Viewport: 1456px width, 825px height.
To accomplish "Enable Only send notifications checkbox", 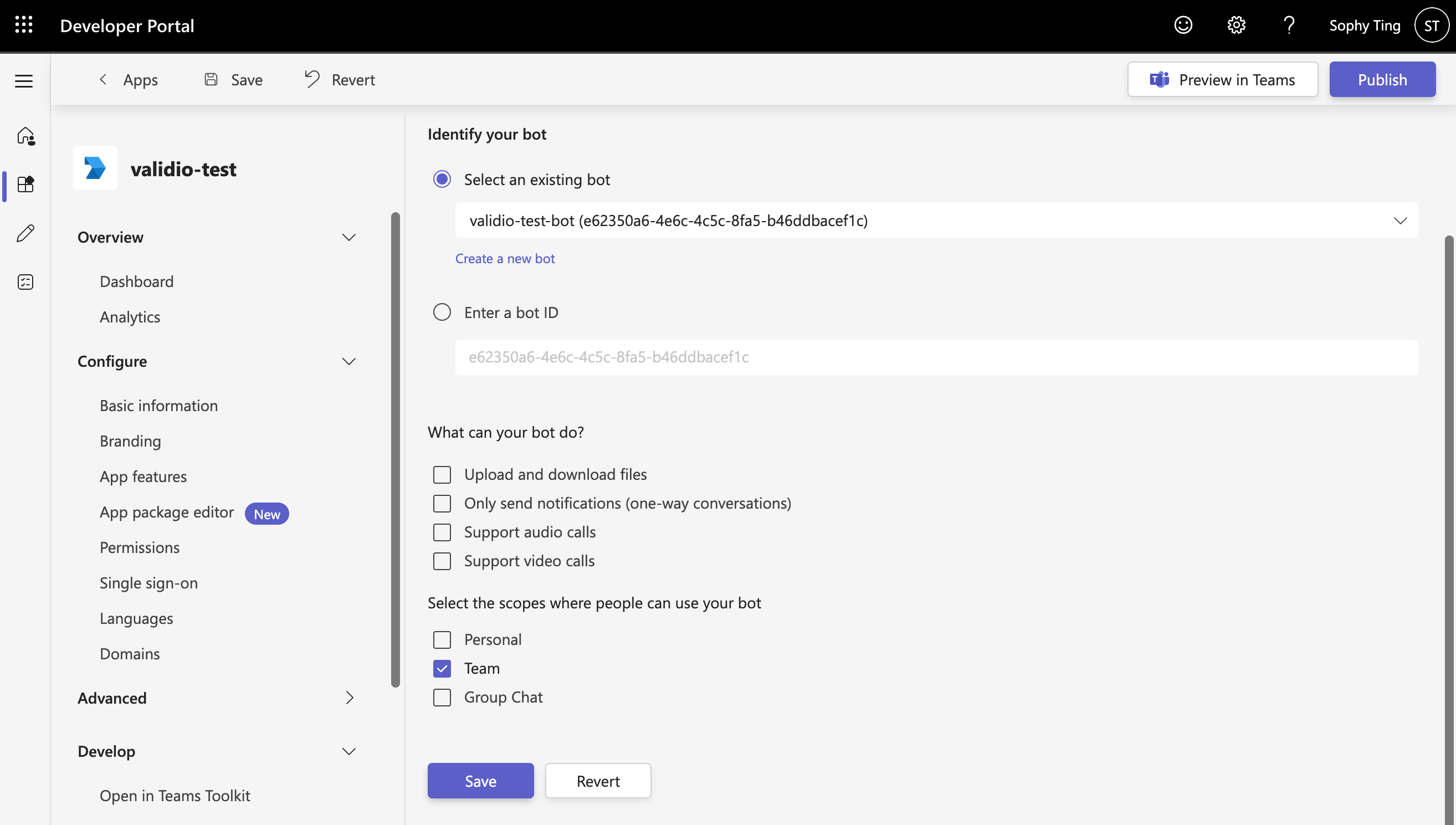I will coord(442,504).
